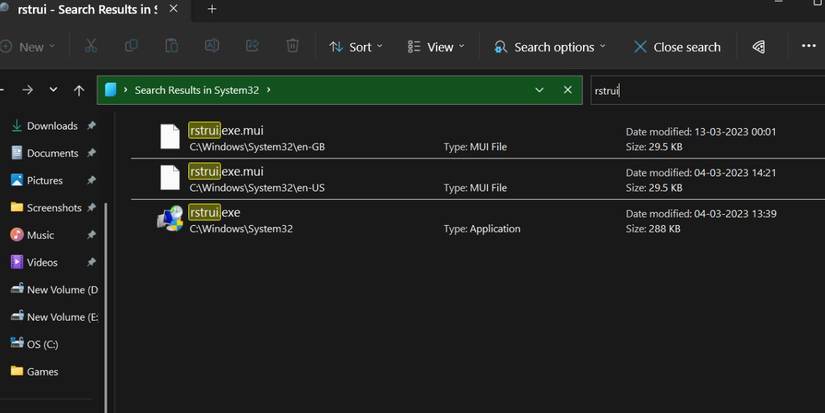Select OS (C:) drive in sidebar
This screenshot has width=825, height=413.
point(42,344)
